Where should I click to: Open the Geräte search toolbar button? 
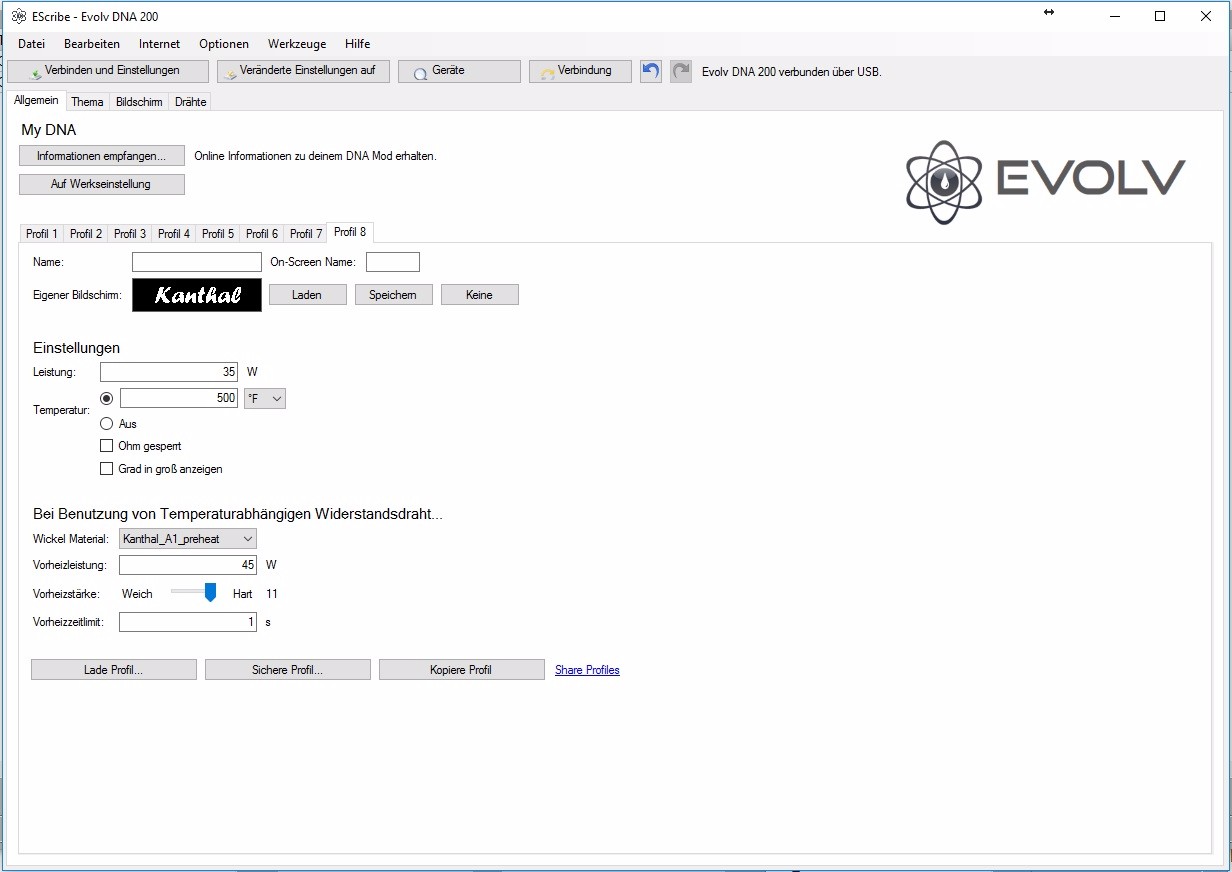459,71
